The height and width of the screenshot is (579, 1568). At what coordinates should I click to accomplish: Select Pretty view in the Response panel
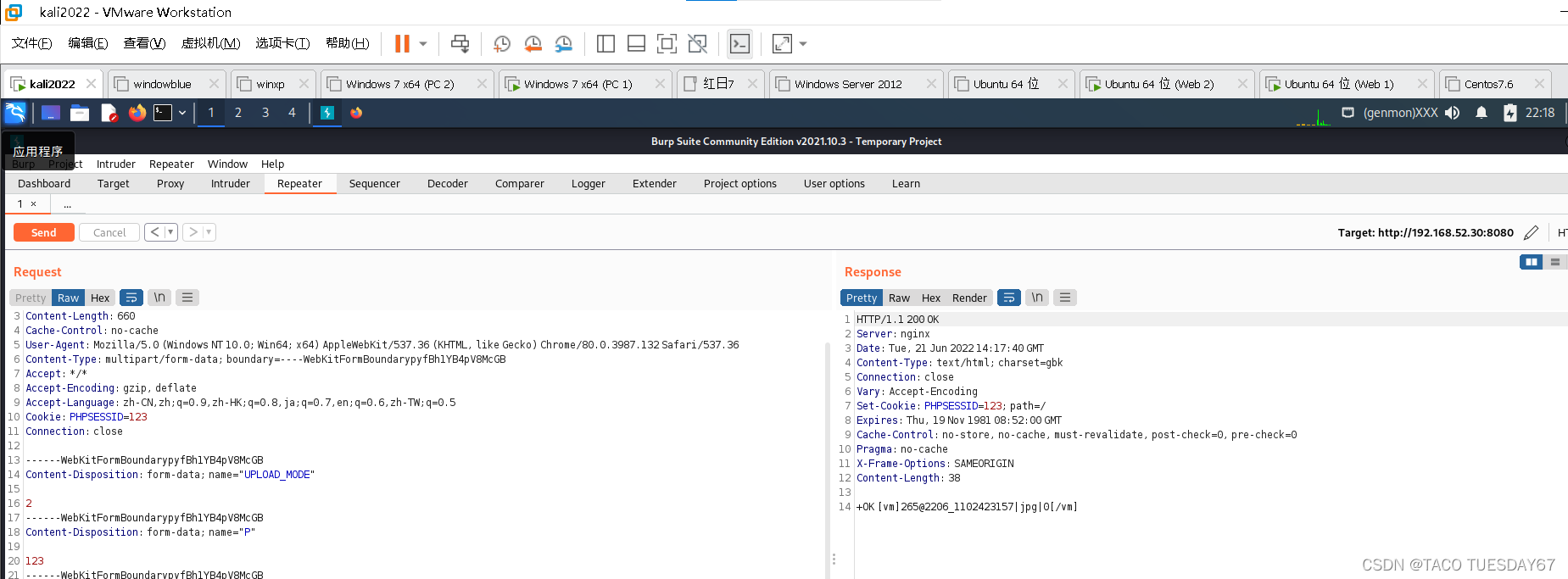(862, 298)
